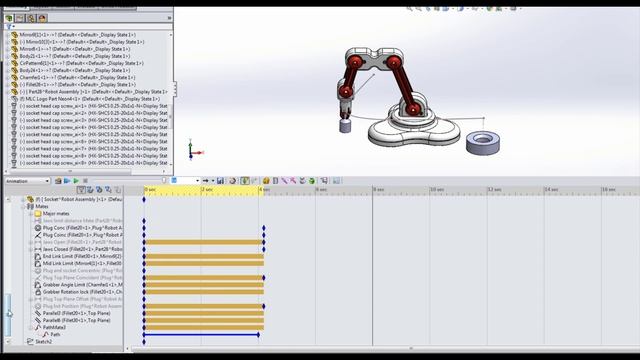Click the gray ring socket part in viewport
This screenshot has height=360, width=640.
(x=483, y=143)
